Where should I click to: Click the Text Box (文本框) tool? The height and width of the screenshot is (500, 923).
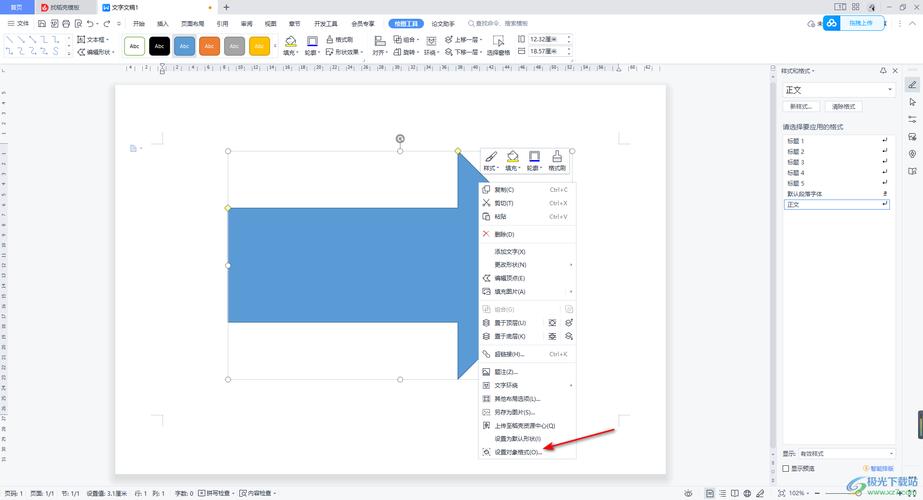94,39
